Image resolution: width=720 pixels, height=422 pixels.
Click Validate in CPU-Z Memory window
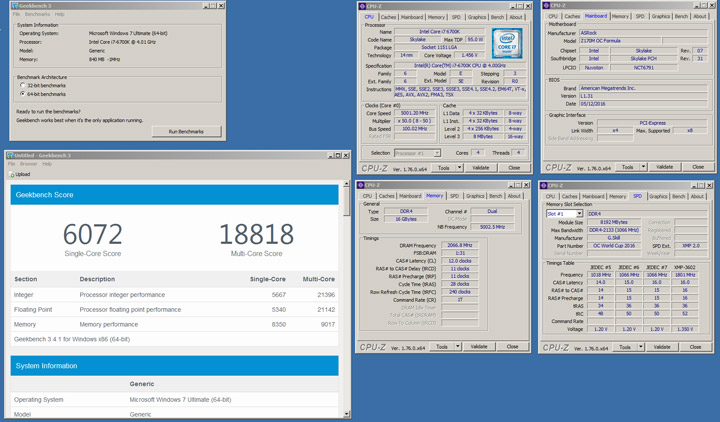click(x=479, y=347)
